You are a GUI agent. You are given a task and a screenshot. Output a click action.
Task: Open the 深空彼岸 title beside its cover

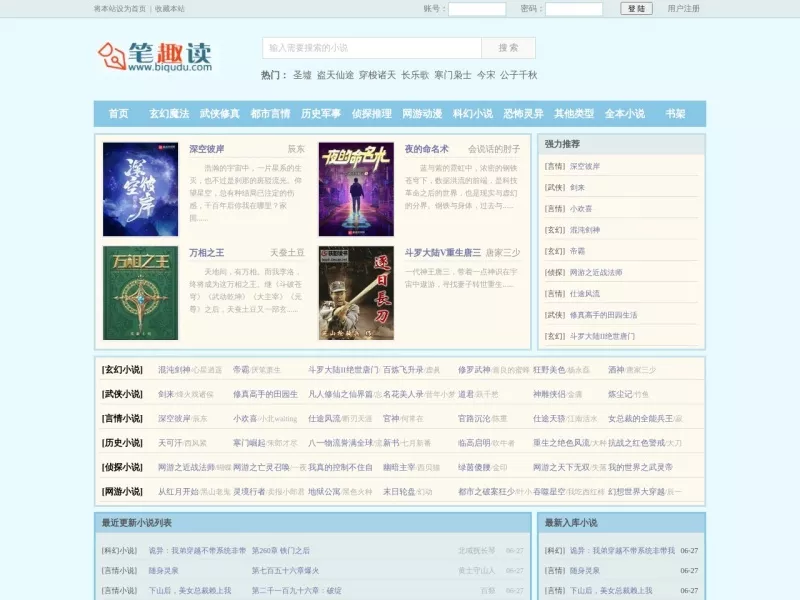click(x=207, y=149)
